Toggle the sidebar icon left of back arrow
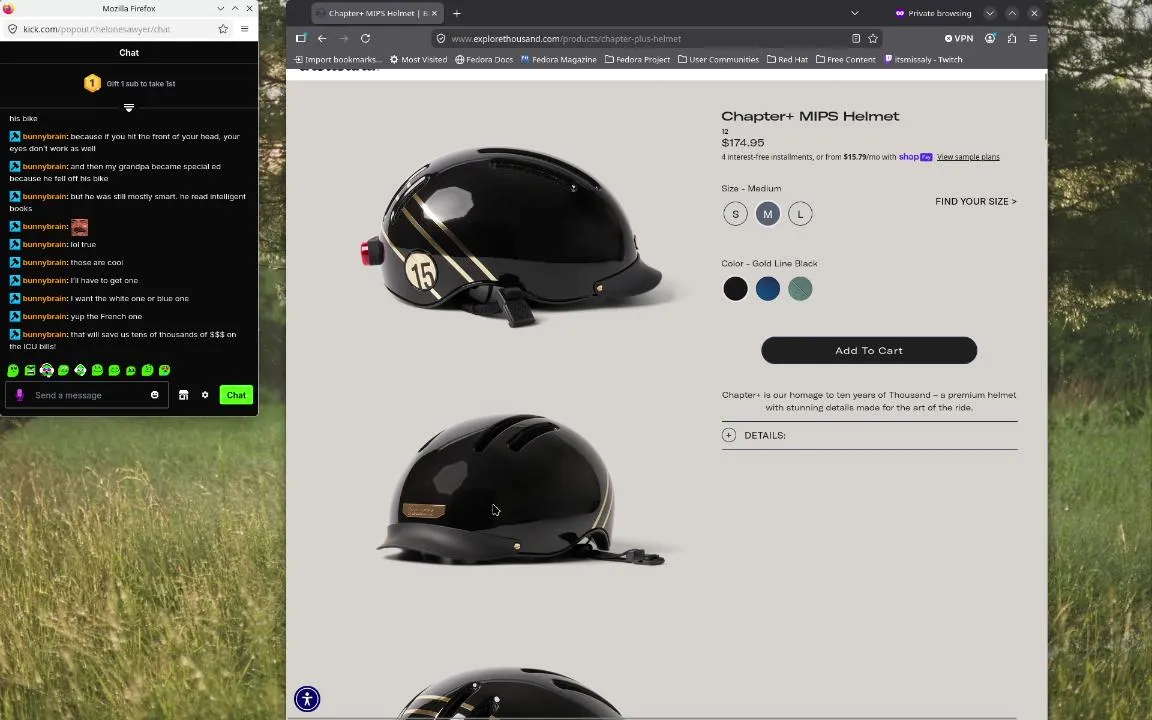1152x720 pixels. [x=300, y=38]
